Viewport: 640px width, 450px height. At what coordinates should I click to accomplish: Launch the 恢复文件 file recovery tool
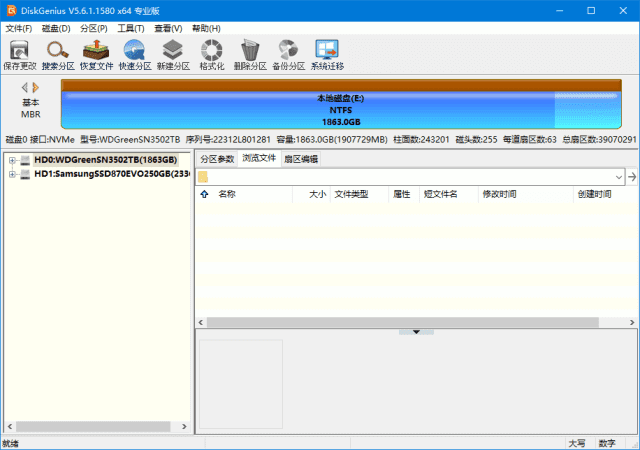[x=97, y=54]
